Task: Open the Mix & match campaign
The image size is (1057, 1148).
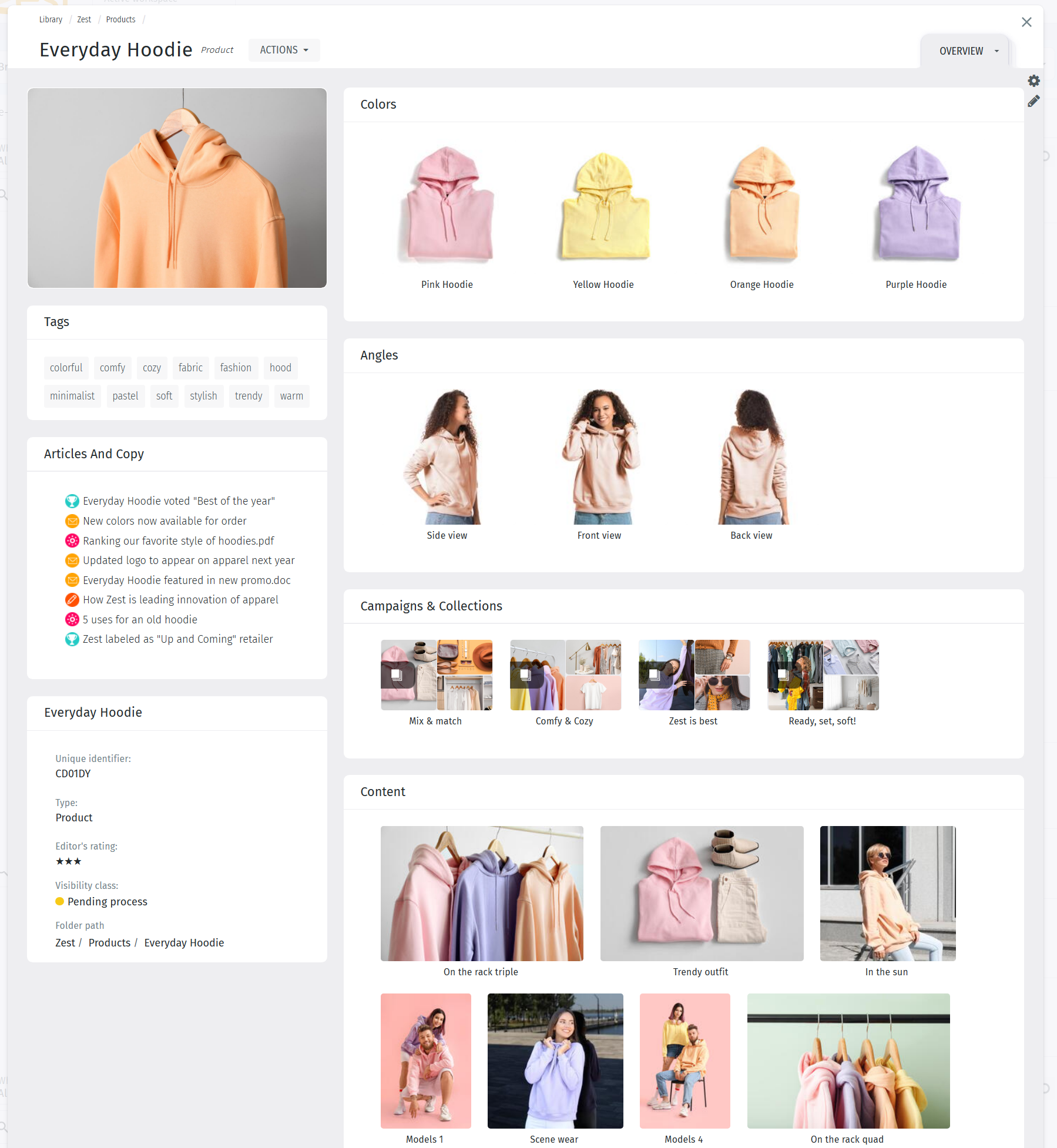Action: [437, 675]
